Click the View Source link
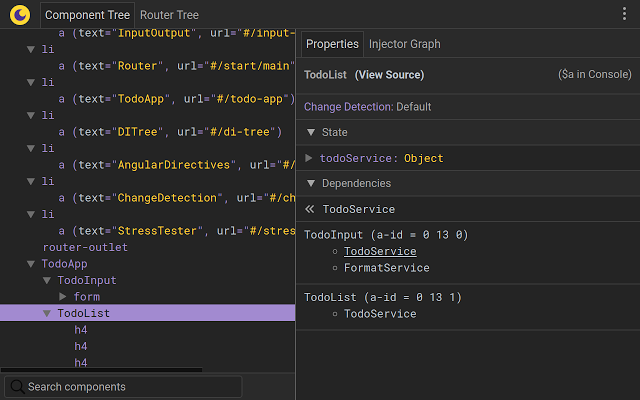Image resolution: width=640 pixels, height=400 pixels. click(x=389, y=75)
